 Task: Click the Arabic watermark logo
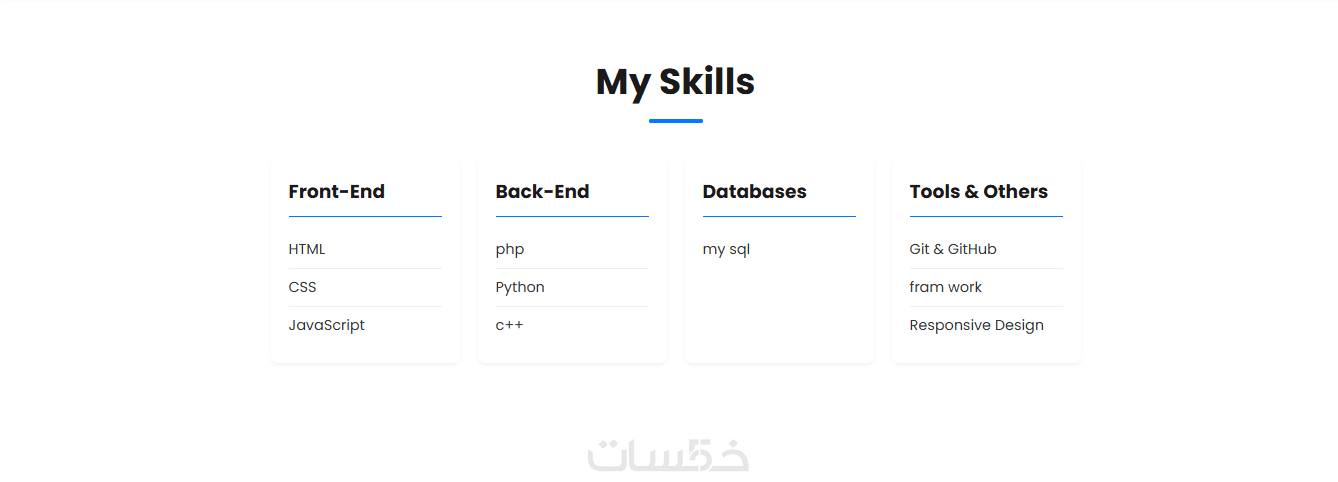click(x=668, y=455)
